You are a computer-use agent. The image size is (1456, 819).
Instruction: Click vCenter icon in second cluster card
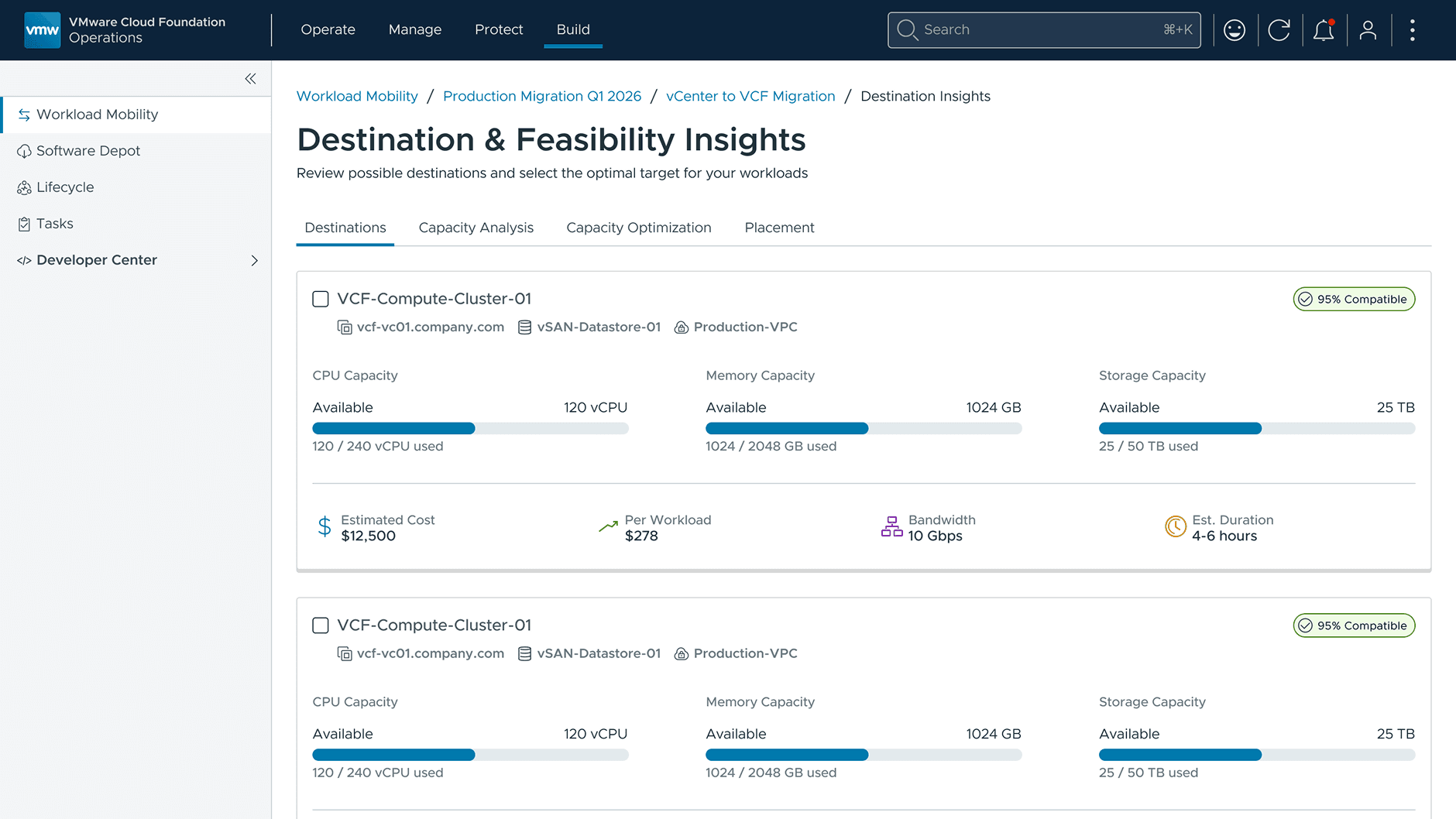coord(345,654)
